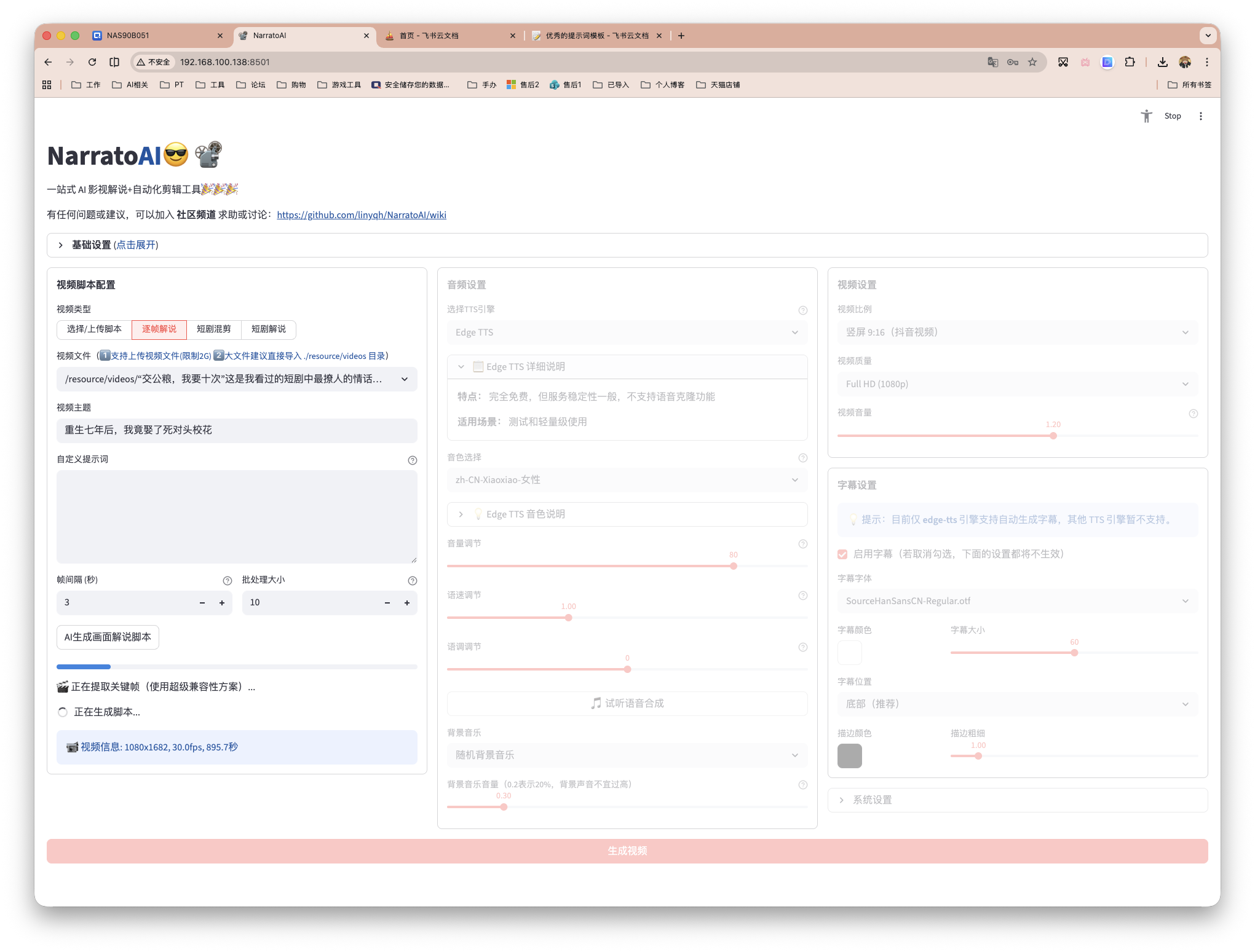Bookmark page with star icon
The height and width of the screenshot is (952, 1255).
tap(1032, 62)
